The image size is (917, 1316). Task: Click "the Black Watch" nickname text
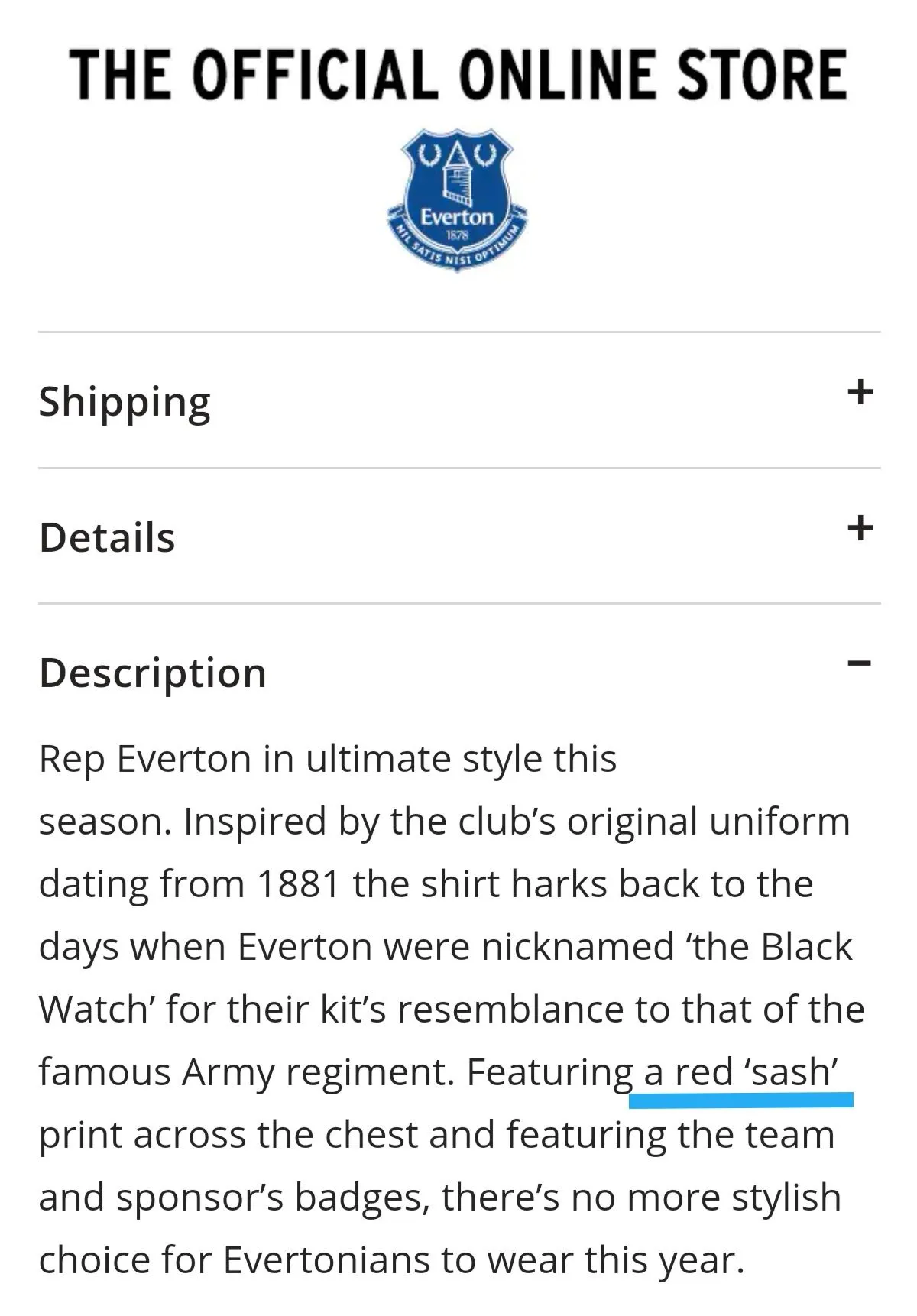pos(764,947)
